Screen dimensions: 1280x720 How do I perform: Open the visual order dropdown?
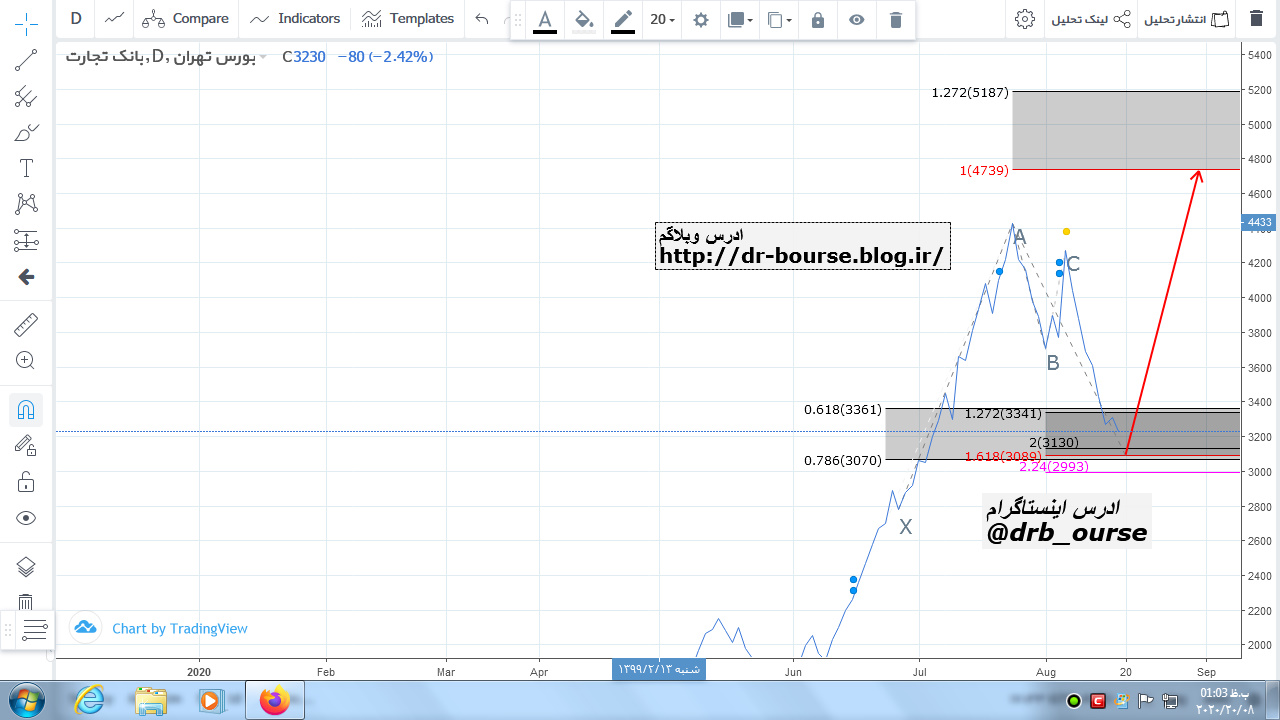tap(740, 20)
